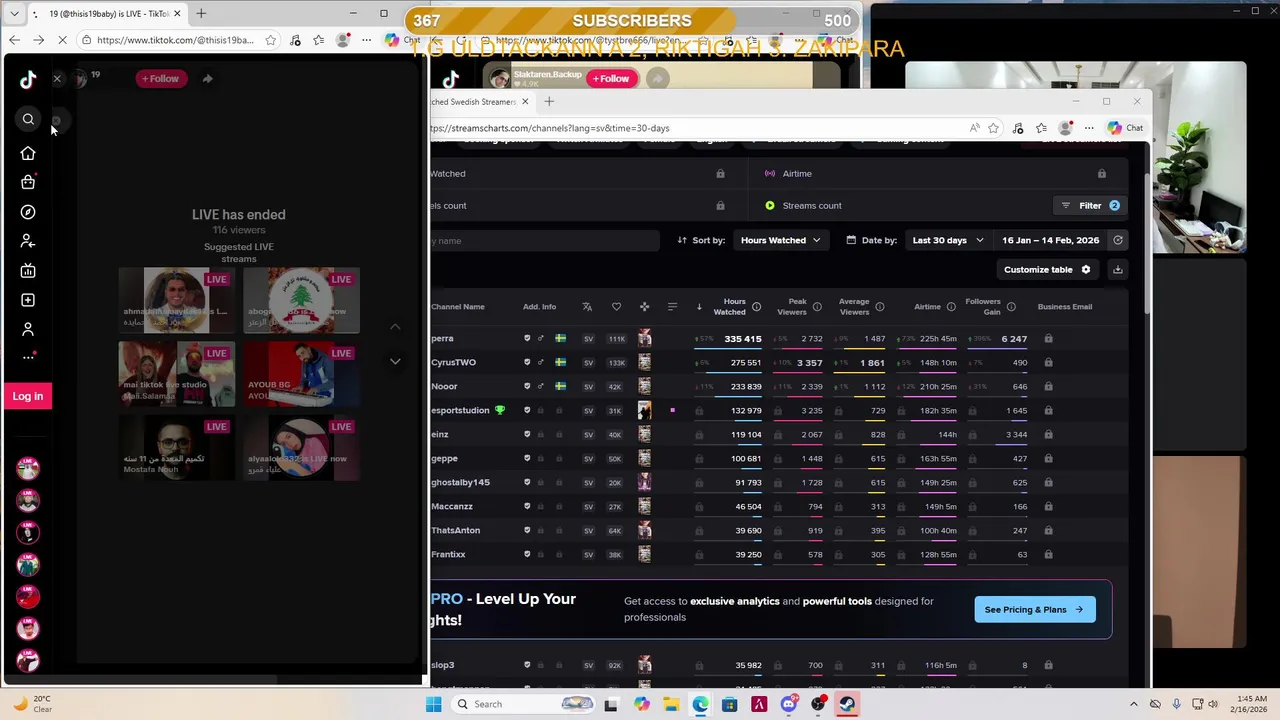The height and width of the screenshot is (720, 1280).
Task: Open TikTok search in the sidebar
Action: click(x=28, y=119)
